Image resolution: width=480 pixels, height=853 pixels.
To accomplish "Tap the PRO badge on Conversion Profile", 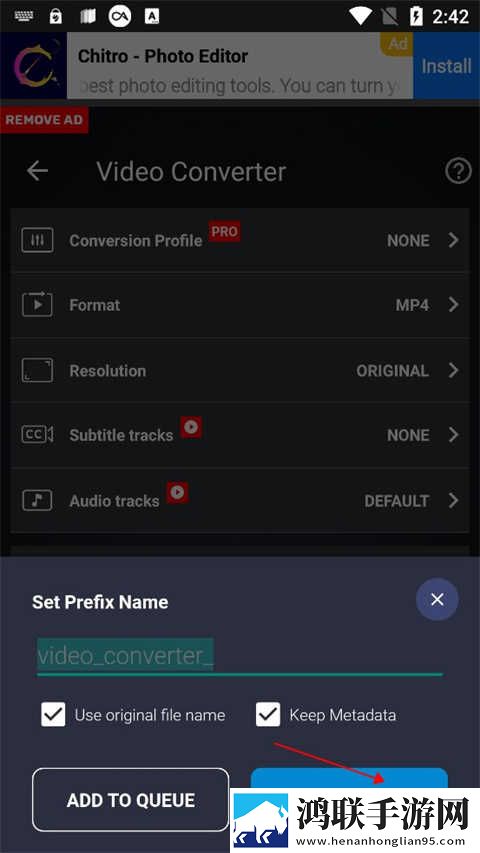I will 224,232.
